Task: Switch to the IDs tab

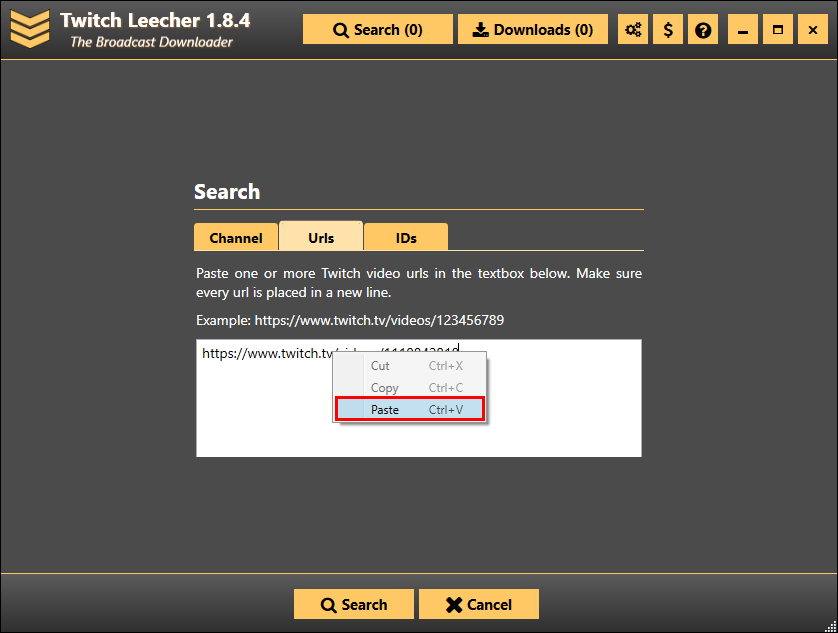Action: click(x=406, y=237)
